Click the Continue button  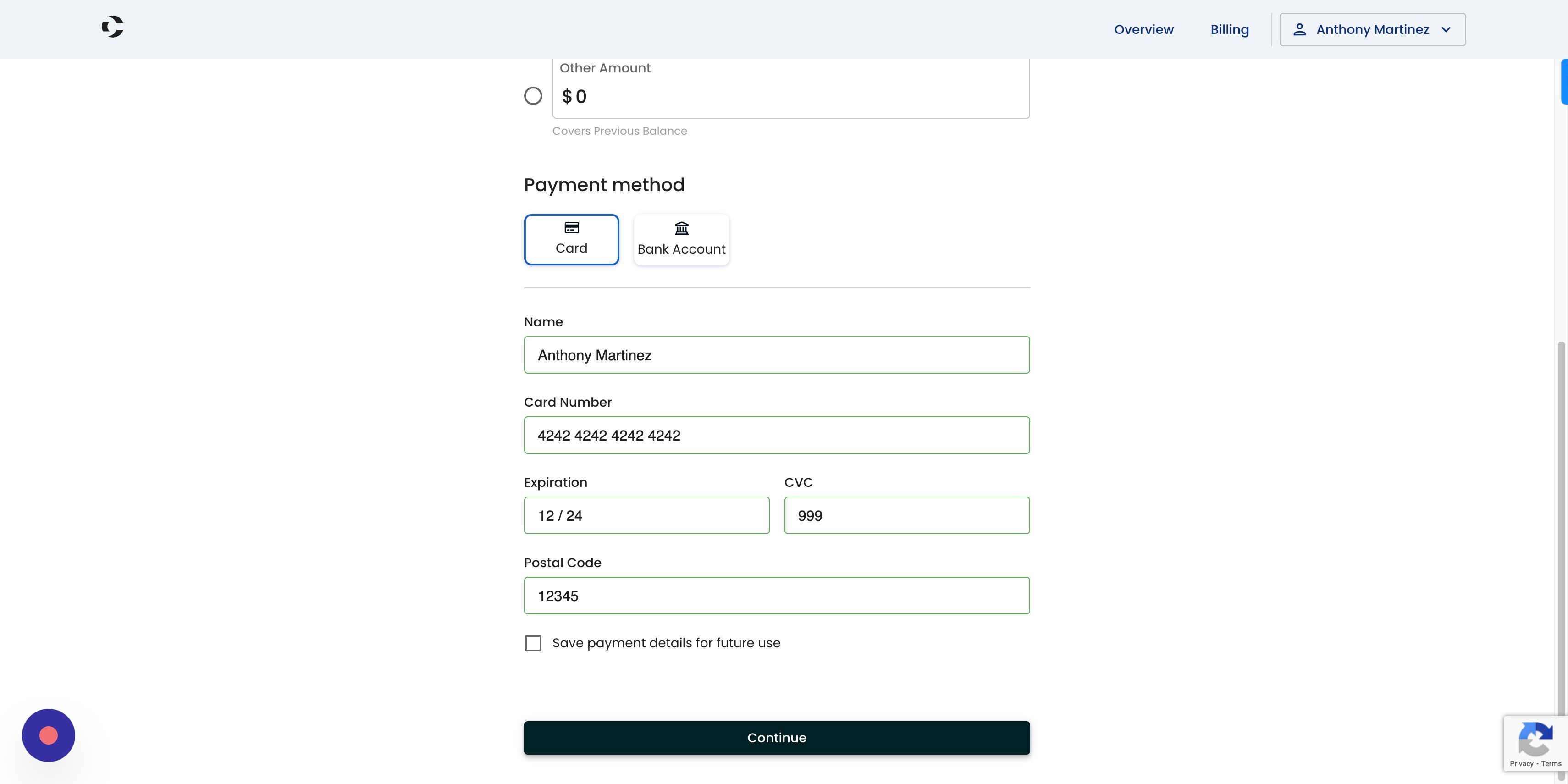[777, 737]
